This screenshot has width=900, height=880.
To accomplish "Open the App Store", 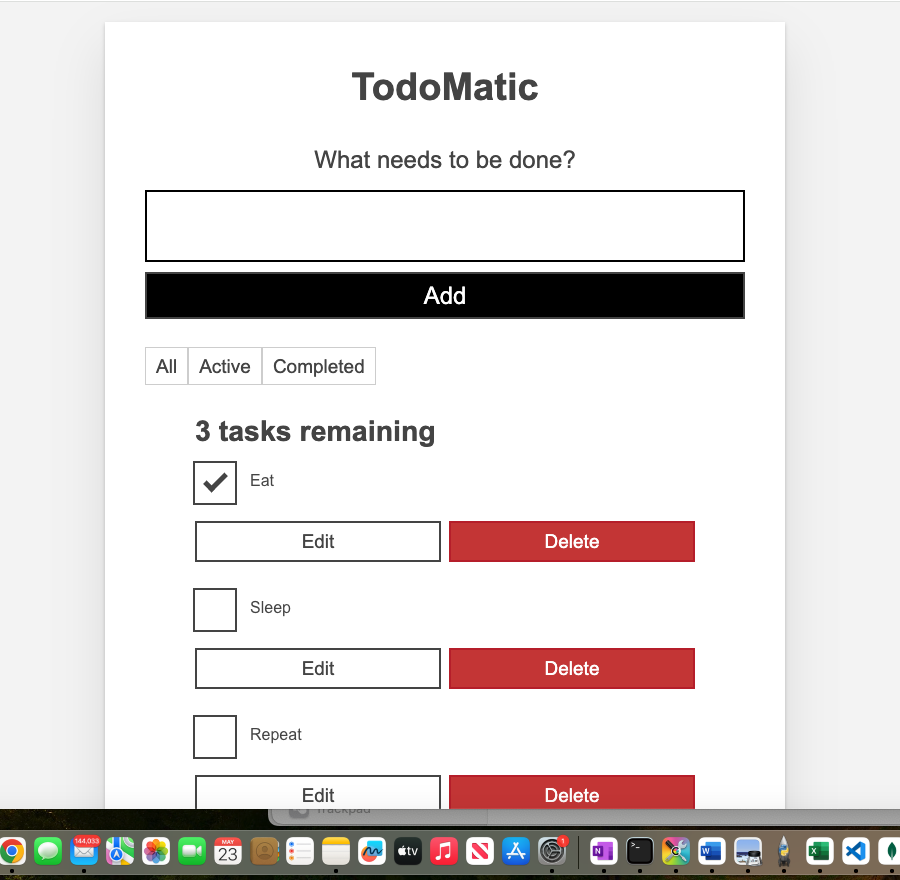I will [x=516, y=851].
